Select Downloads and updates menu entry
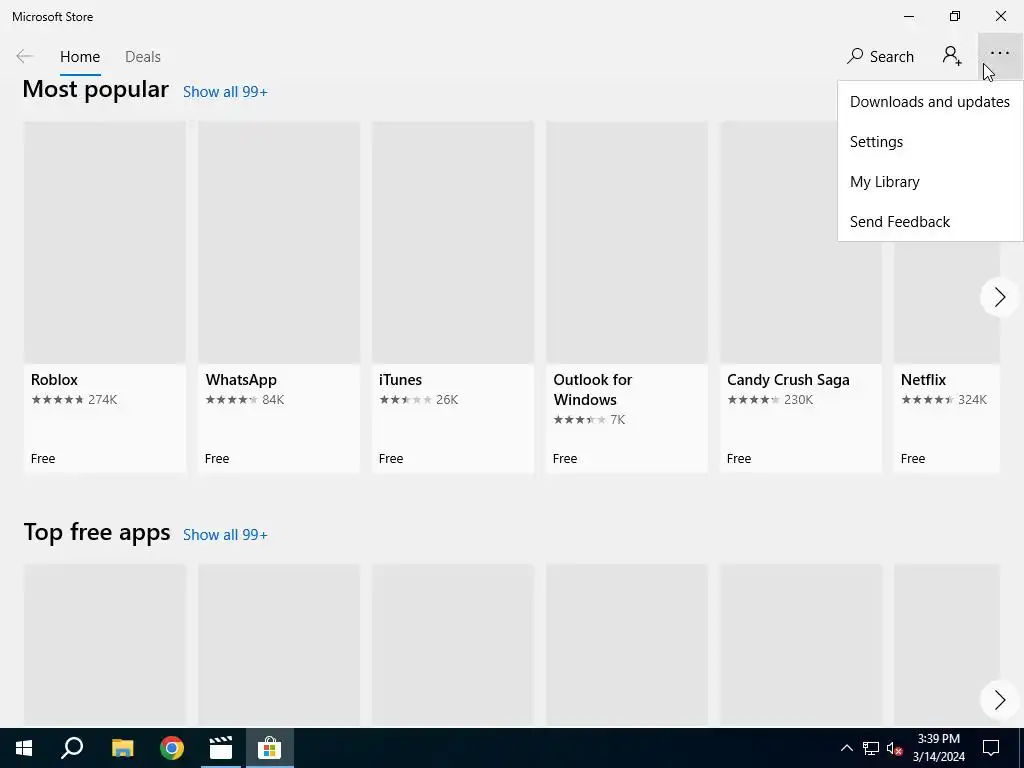The height and width of the screenshot is (768, 1024). pyautogui.click(x=930, y=102)
